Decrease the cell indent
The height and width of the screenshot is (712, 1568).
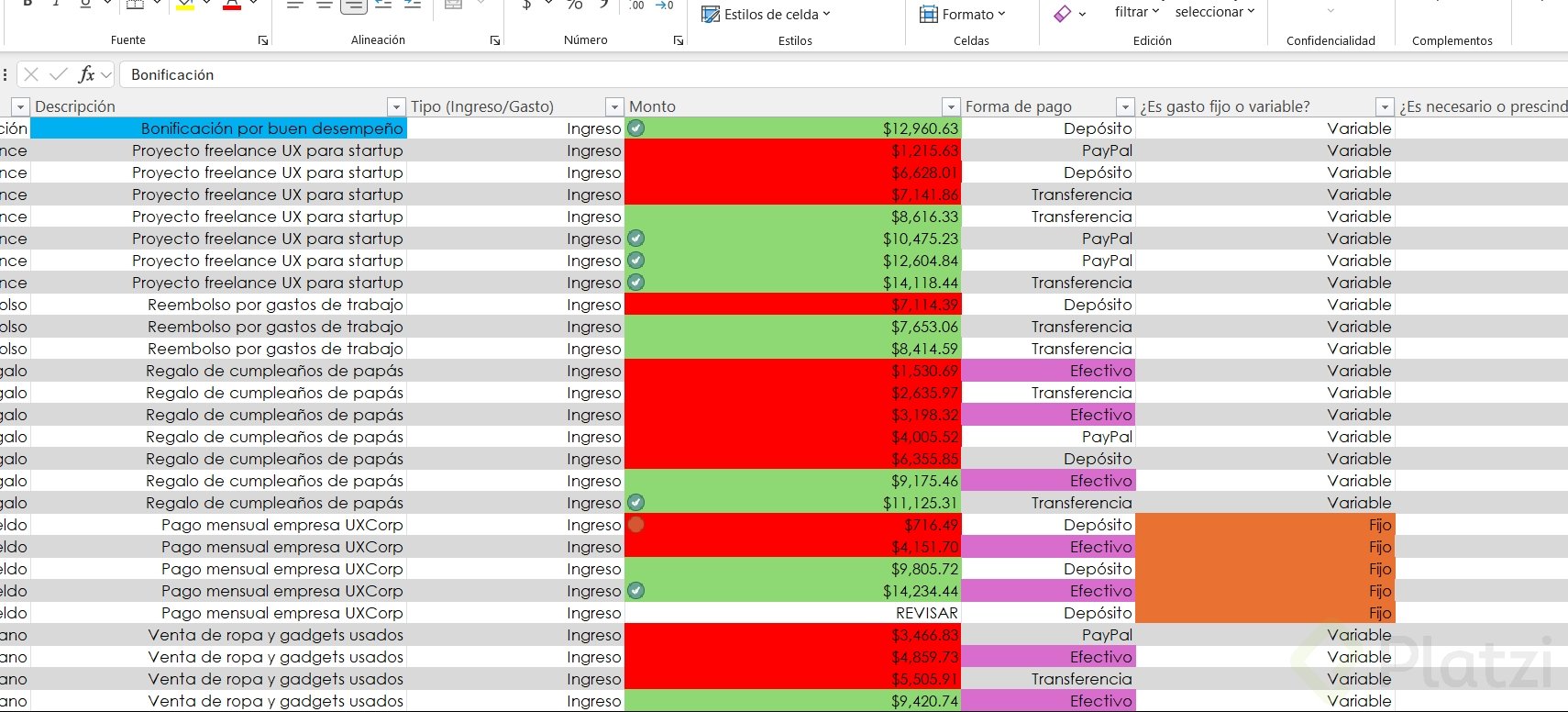383,6
